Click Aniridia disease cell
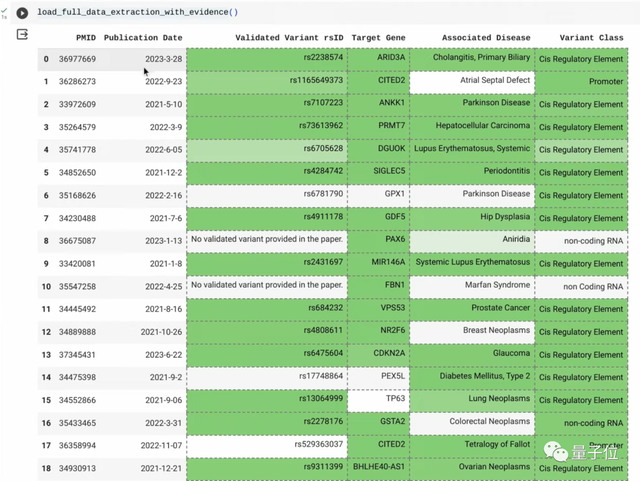This screenshot has height=481, width=640. (472, 241)
